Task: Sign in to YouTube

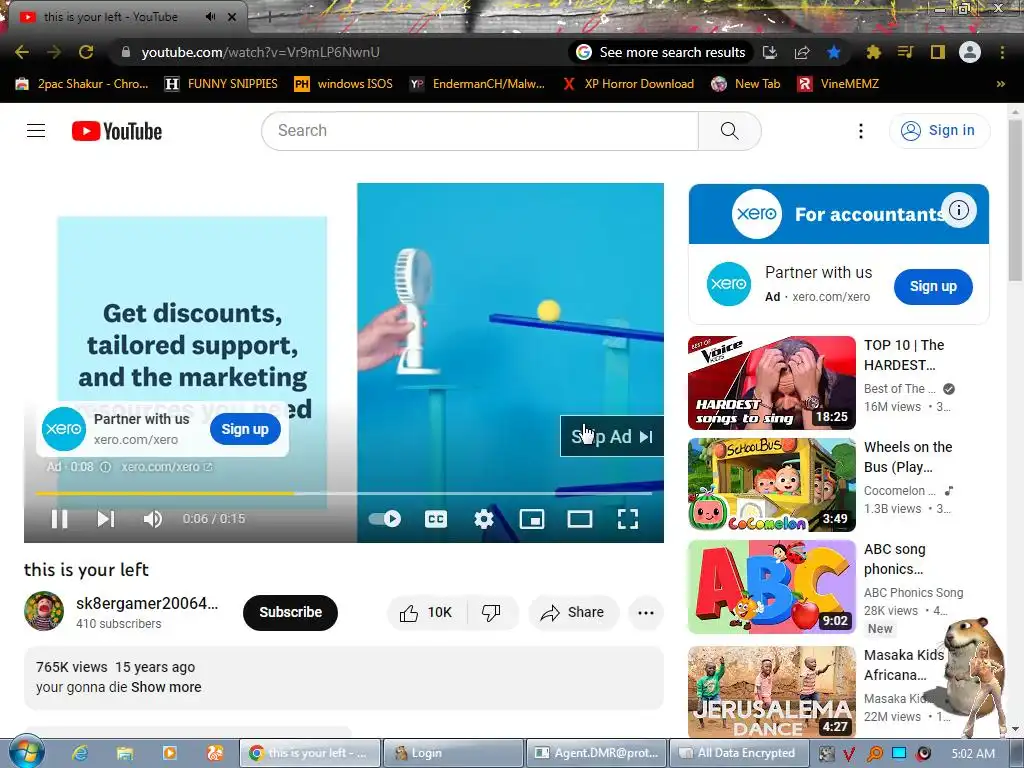Action: coord(939,131)
